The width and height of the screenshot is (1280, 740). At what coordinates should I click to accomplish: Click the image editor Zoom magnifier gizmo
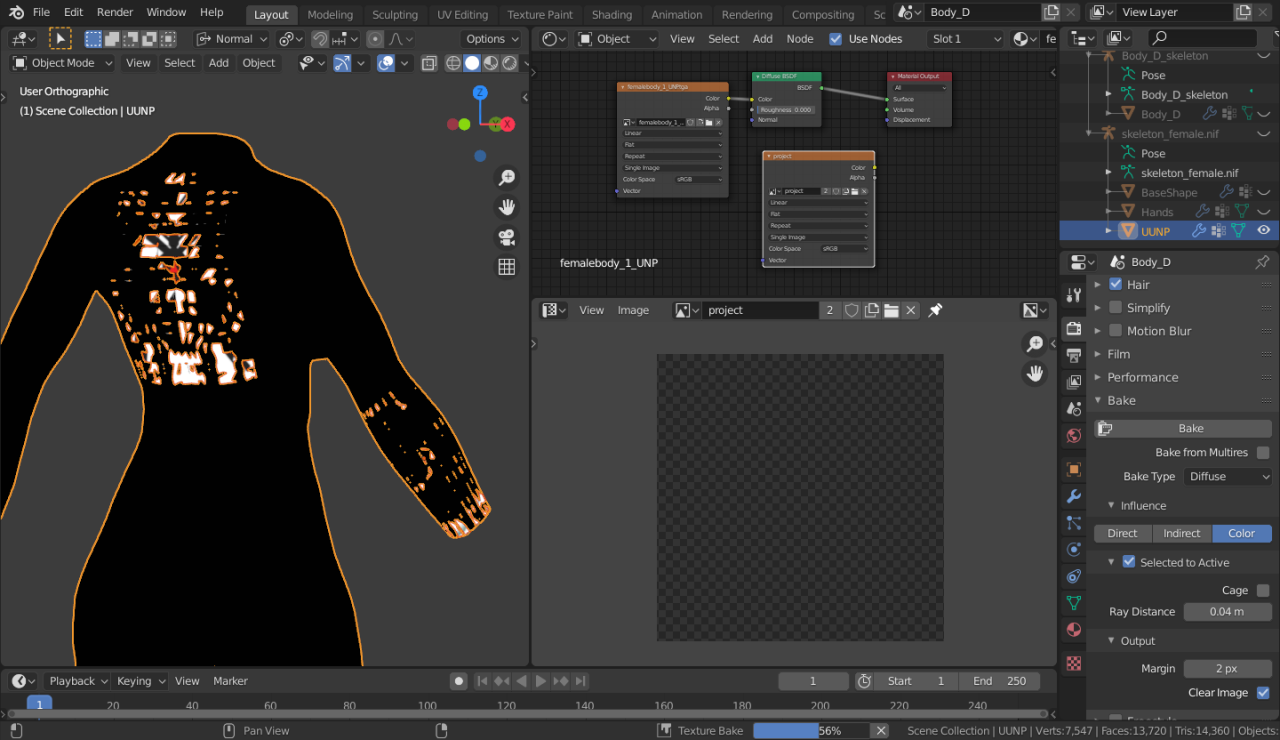[1035, 344]
